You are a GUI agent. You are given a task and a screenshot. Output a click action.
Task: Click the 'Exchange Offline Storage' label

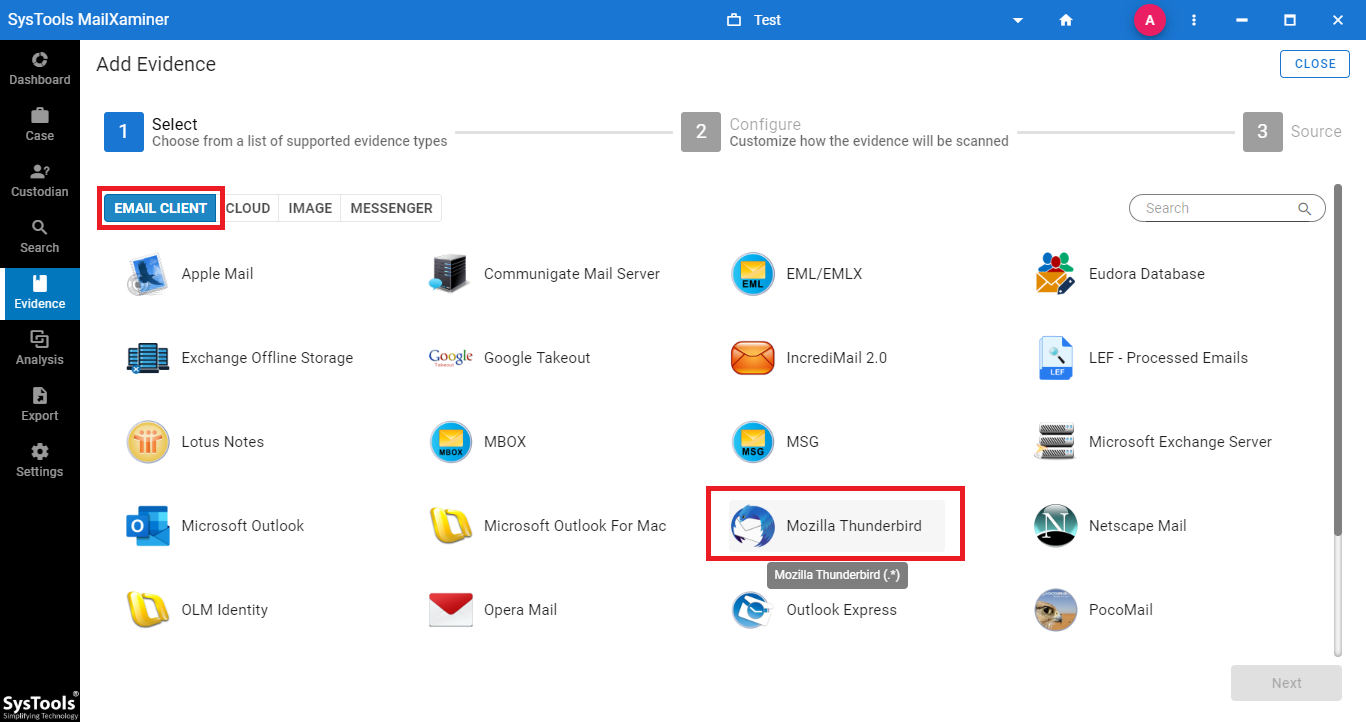point(267,358)
